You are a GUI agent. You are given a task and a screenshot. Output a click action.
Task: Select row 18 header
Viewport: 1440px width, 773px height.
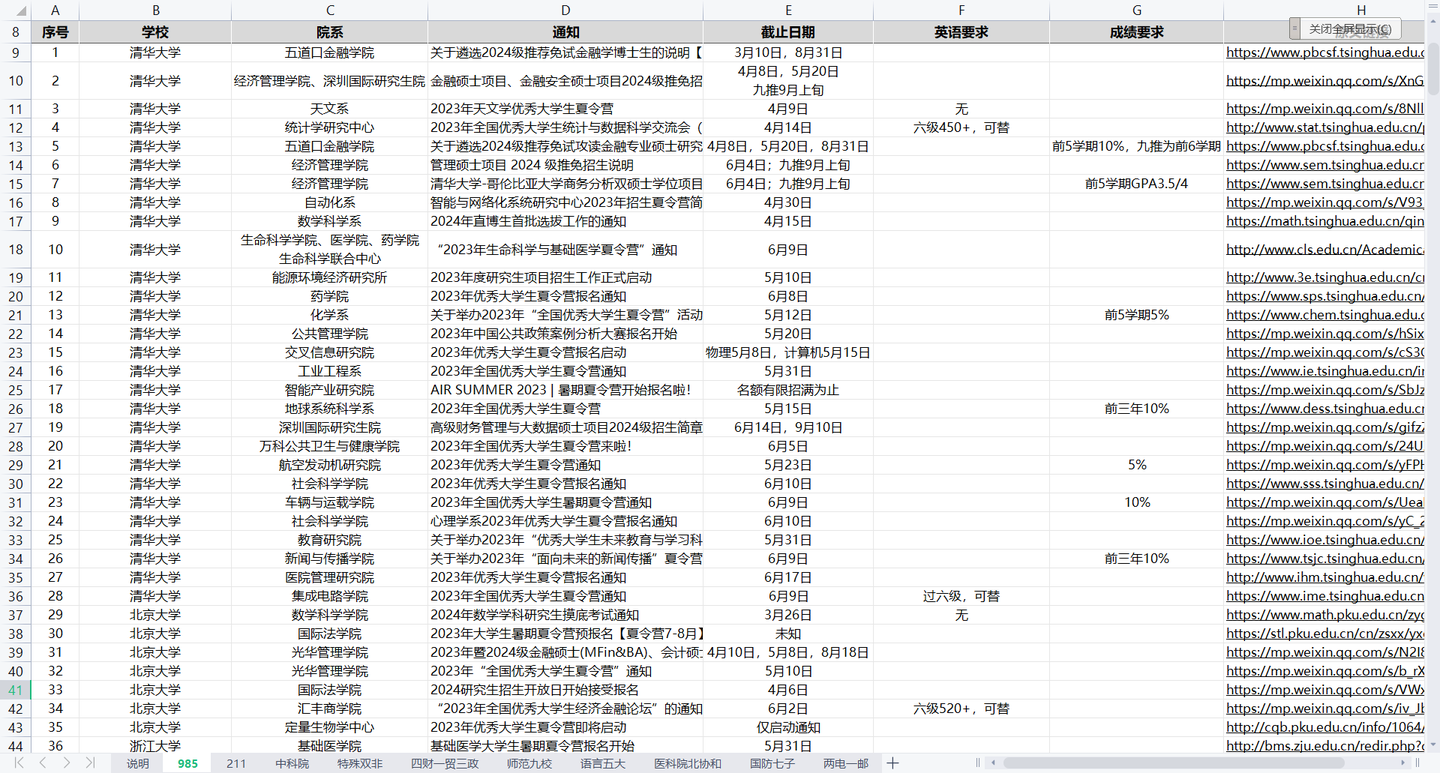16,249
